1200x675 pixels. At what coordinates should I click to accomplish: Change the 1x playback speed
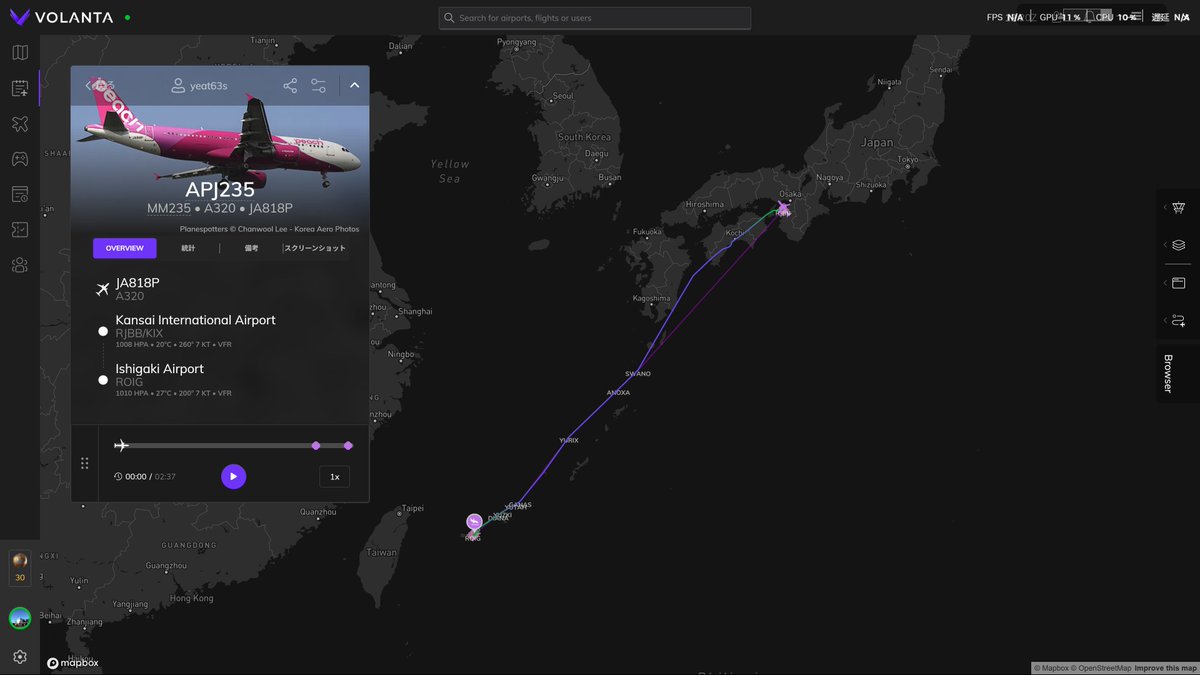[335, 477]
